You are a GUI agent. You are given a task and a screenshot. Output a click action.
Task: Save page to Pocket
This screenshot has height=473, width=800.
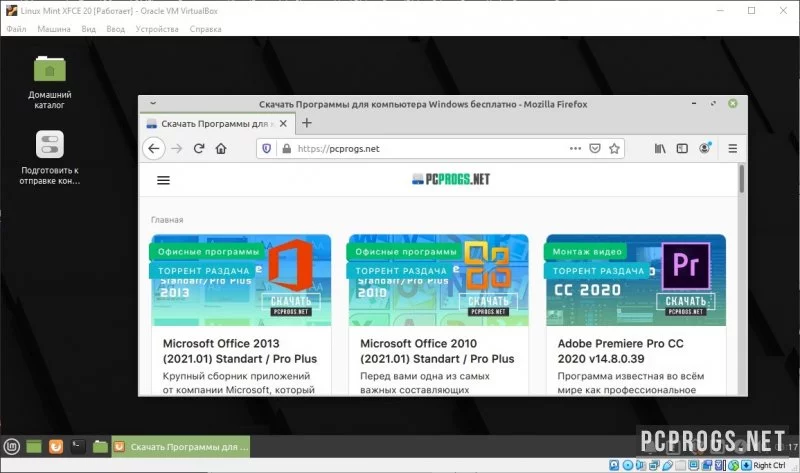(x=594, y=148)
